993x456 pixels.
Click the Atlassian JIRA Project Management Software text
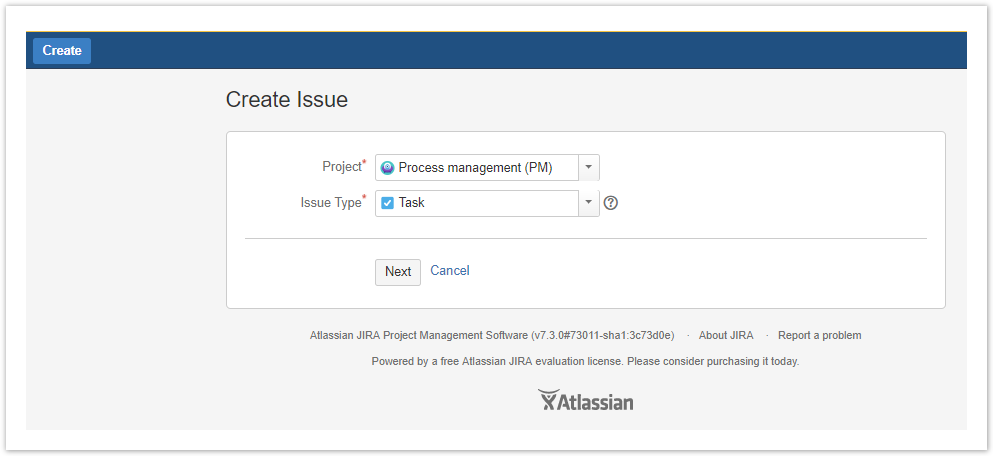(491, 336)
